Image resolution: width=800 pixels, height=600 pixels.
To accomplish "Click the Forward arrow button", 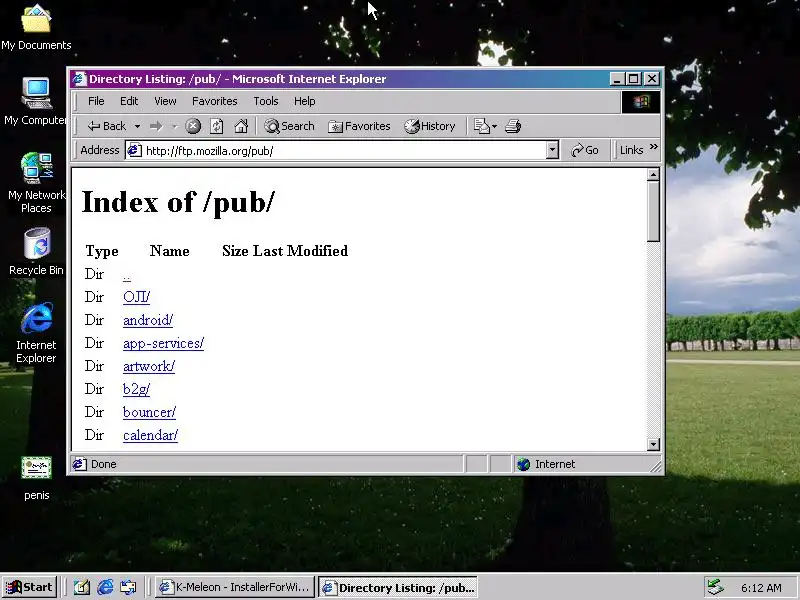I will [156, 126].
